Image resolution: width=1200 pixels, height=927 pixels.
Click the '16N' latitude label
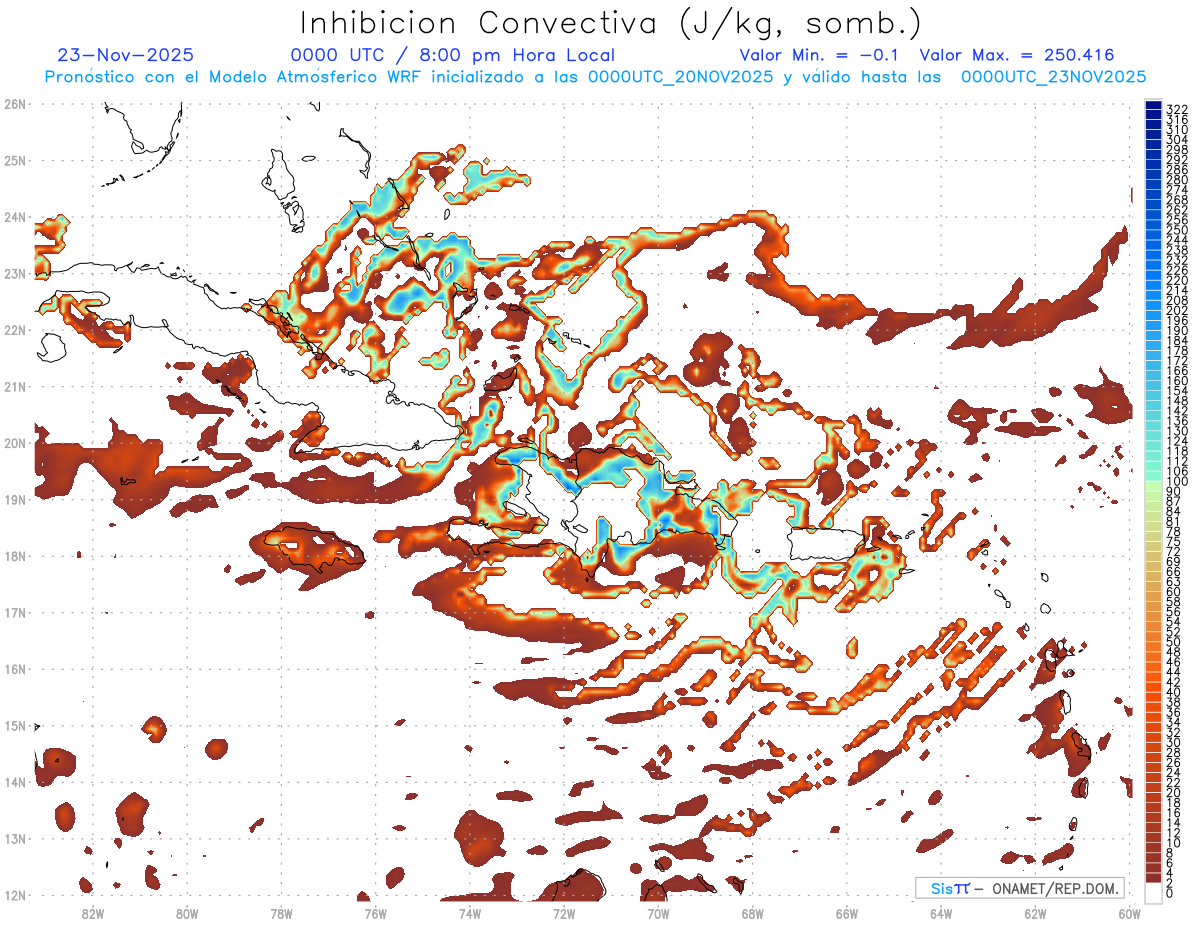15,669
